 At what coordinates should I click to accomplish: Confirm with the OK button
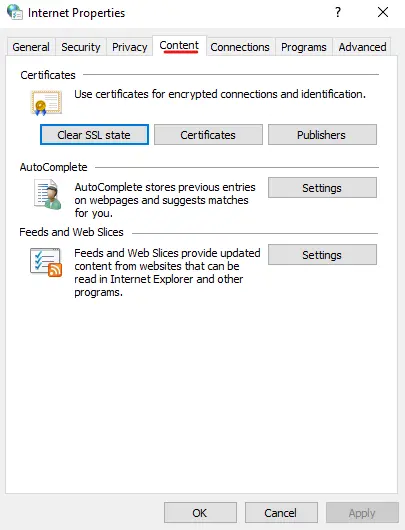(x=200, y=512)
